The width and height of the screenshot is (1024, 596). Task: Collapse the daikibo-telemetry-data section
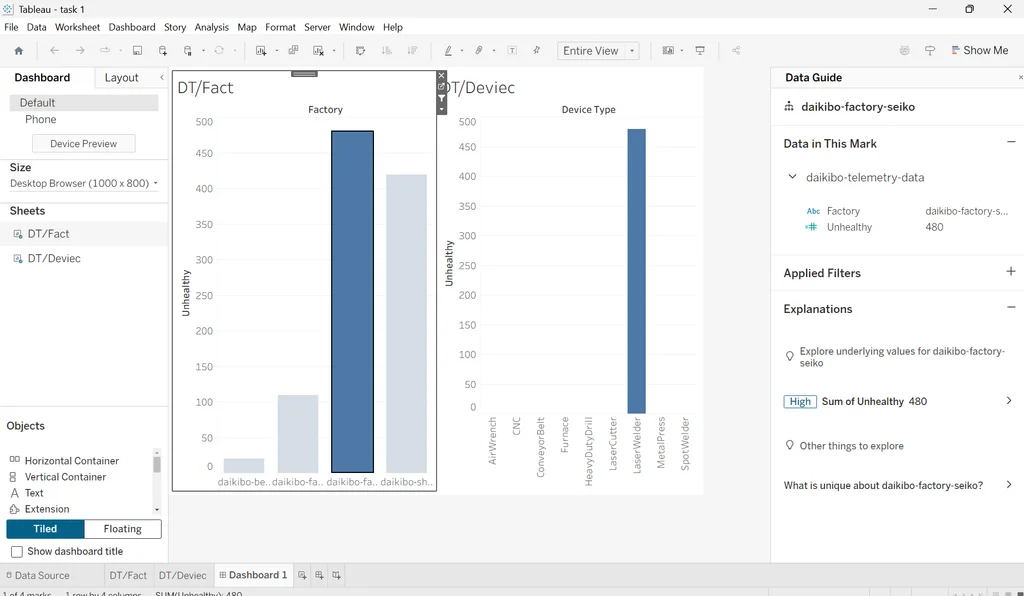[792, 177]
